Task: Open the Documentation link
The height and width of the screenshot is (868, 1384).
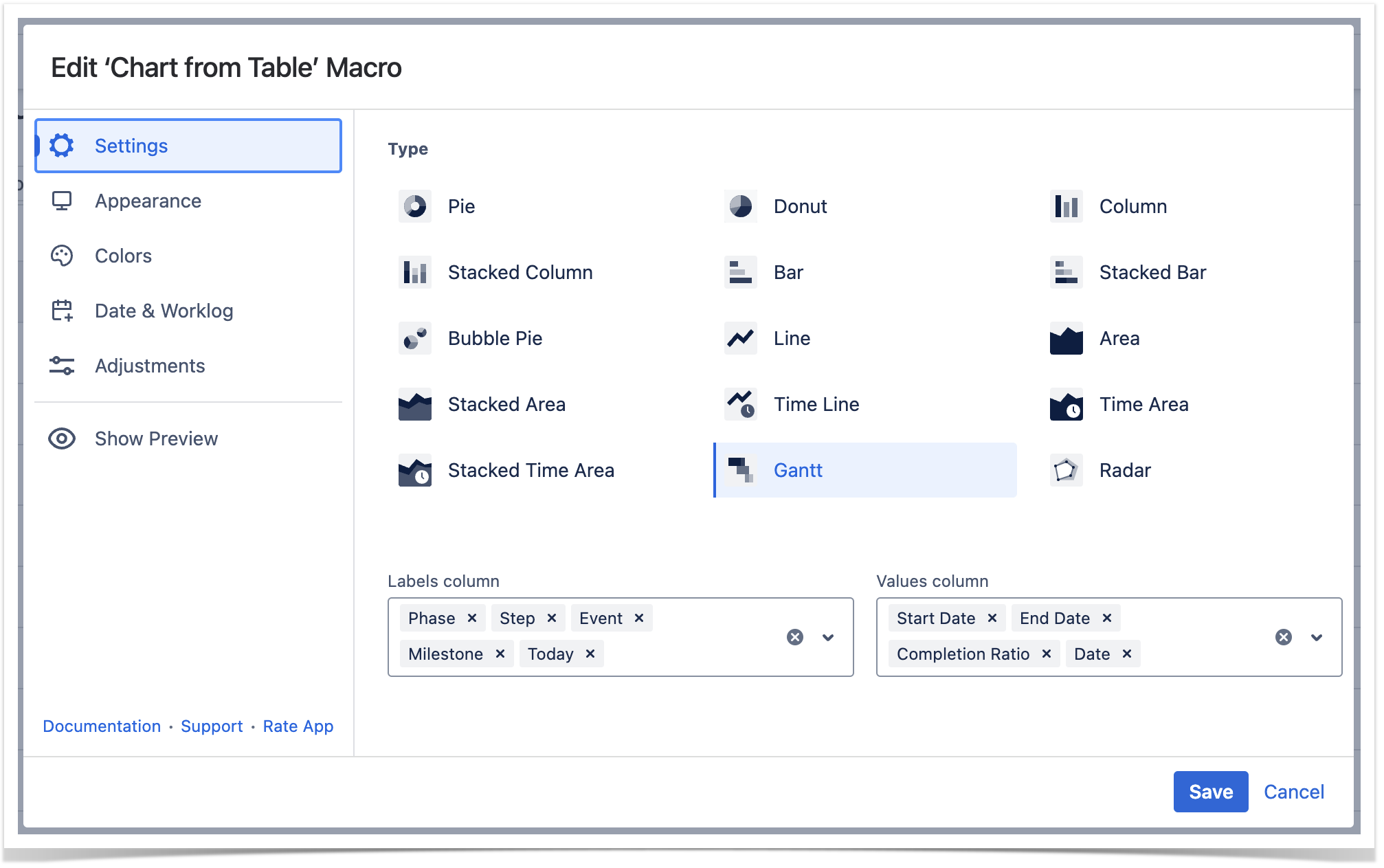Action: coord(102,726)
